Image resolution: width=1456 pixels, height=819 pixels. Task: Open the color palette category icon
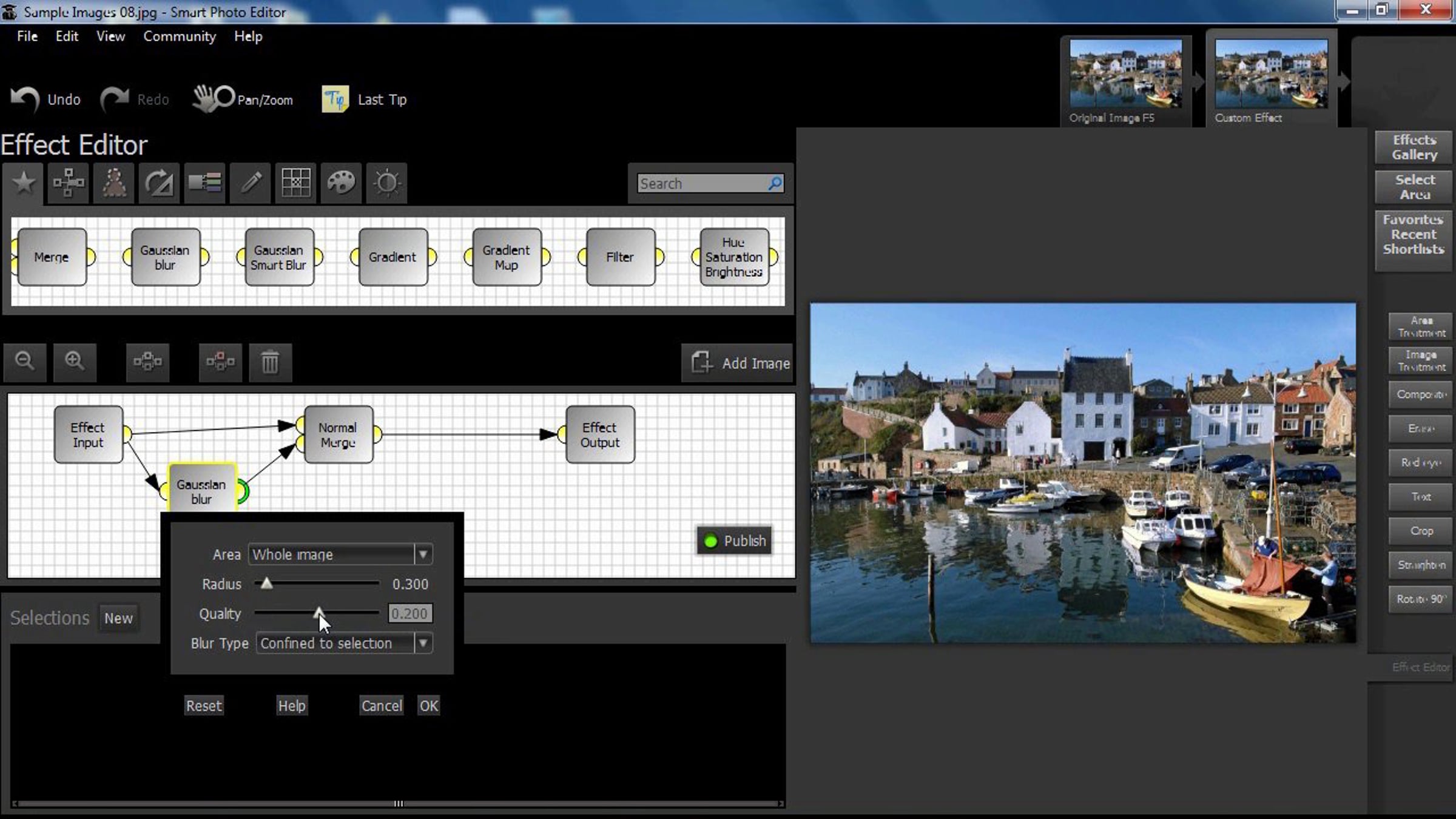pyautogui.click(x=341, y=183)
